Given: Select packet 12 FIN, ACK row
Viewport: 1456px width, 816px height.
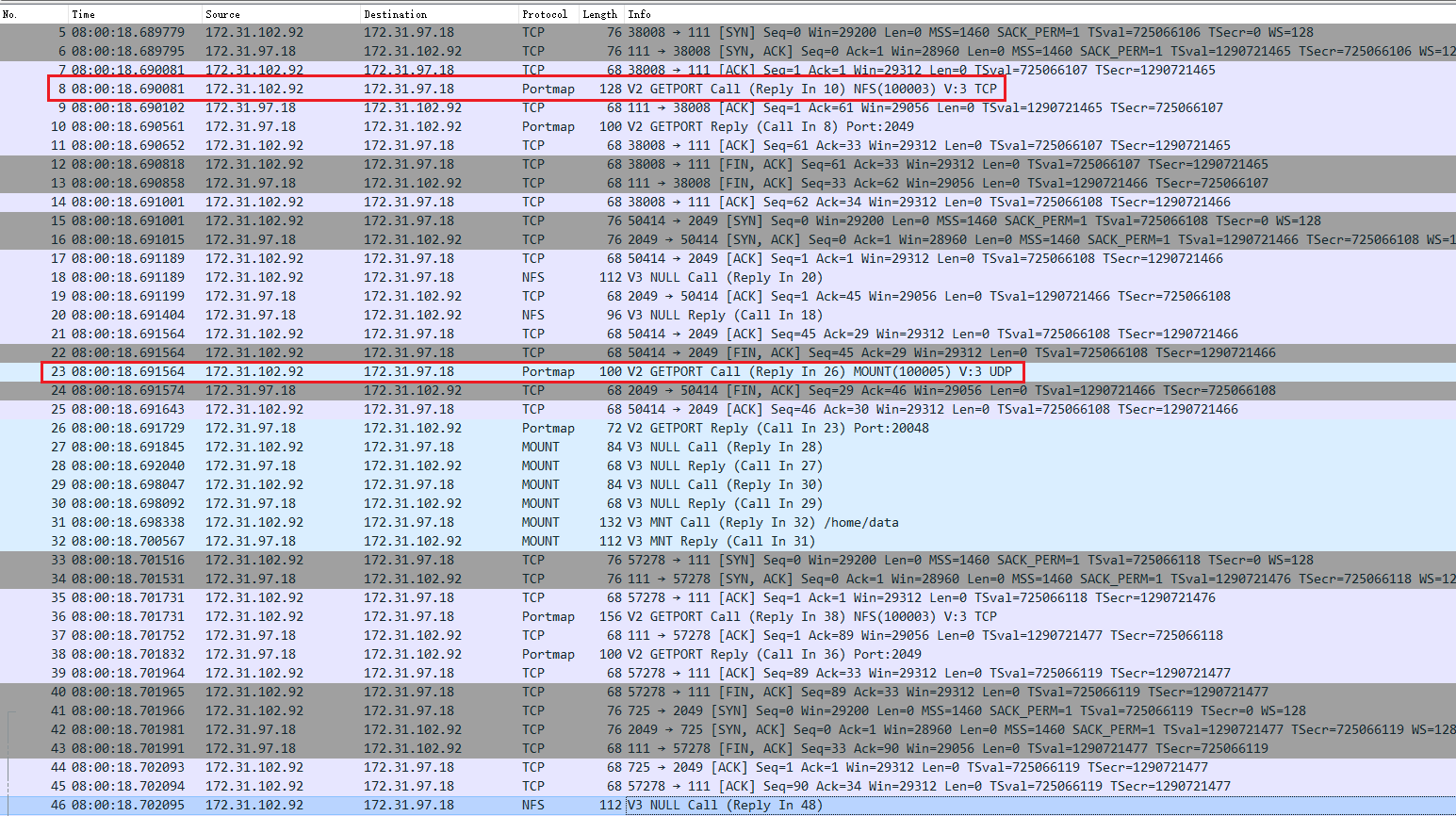Looking at the screenshot, I should (728, 164).
